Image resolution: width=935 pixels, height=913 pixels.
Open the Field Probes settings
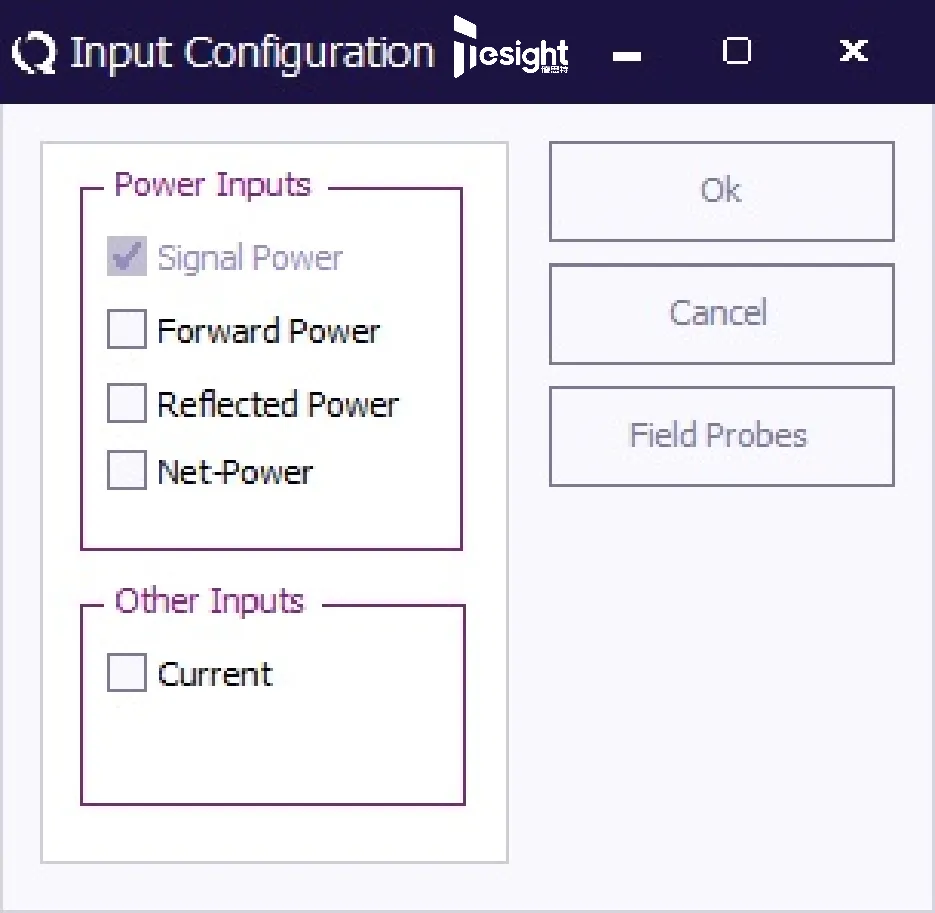(x=720, y=436)
